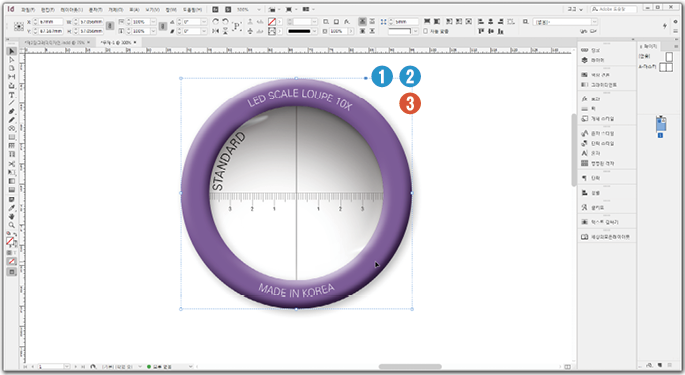685x375 pixels.
Task: Rotate the object 90° counter-clockwise
Action: click(225, 21)
